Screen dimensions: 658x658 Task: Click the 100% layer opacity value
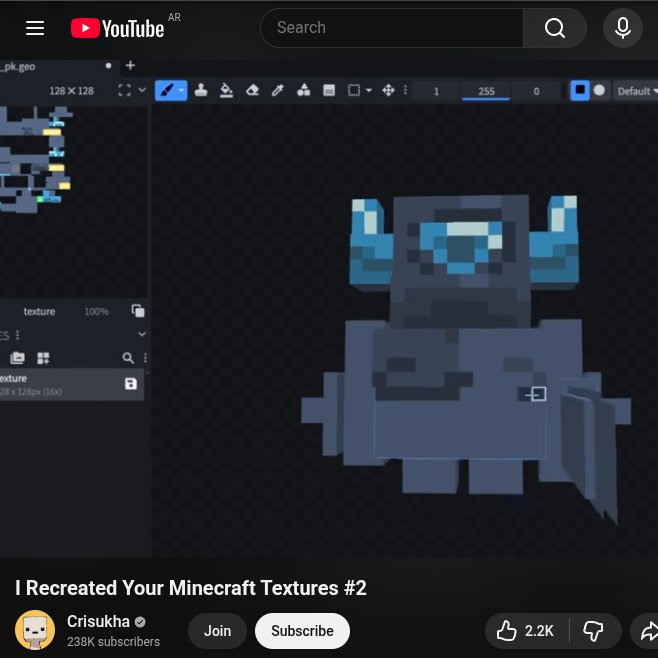[97, 311]
